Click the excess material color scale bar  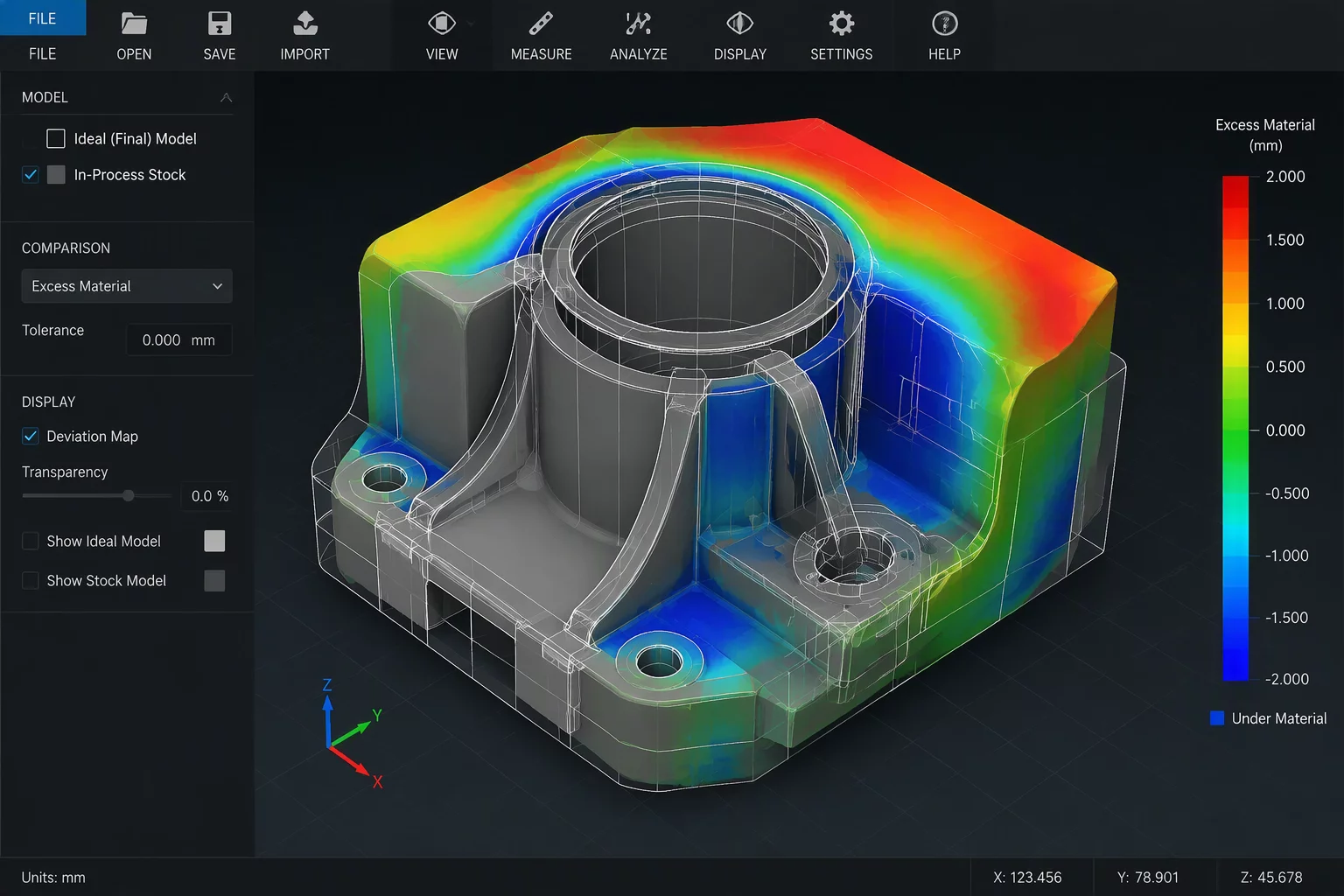1235,428
